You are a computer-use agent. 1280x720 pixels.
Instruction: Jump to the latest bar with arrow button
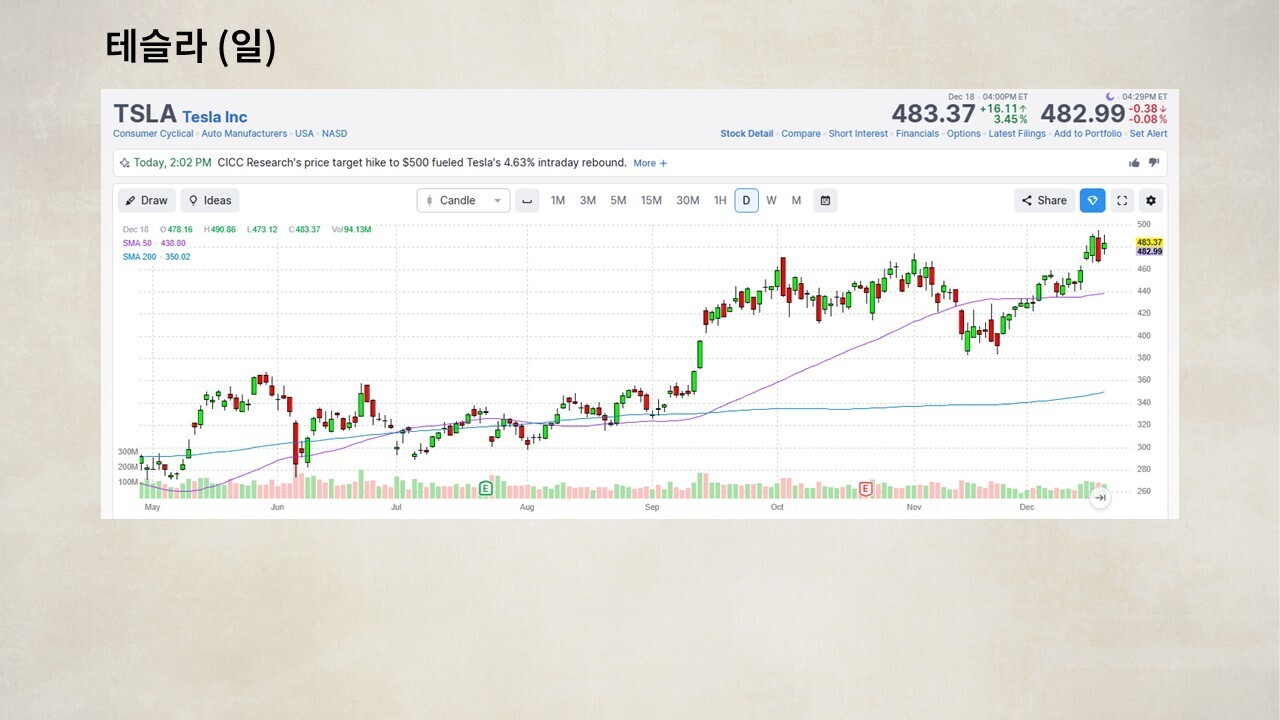pos(1100,497)
